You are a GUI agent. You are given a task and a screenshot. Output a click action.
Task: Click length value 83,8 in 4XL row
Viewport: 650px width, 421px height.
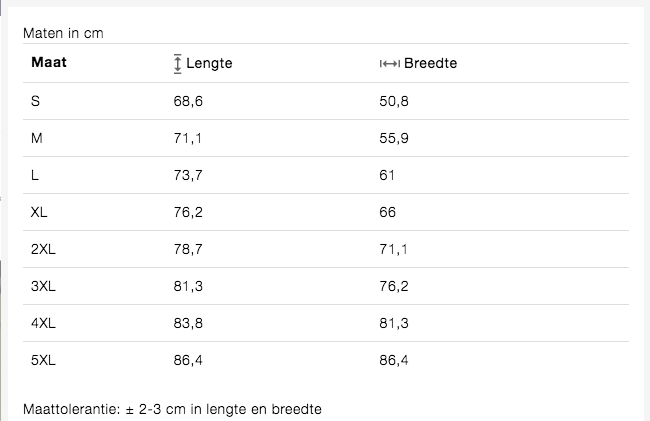tap(188, 323)
